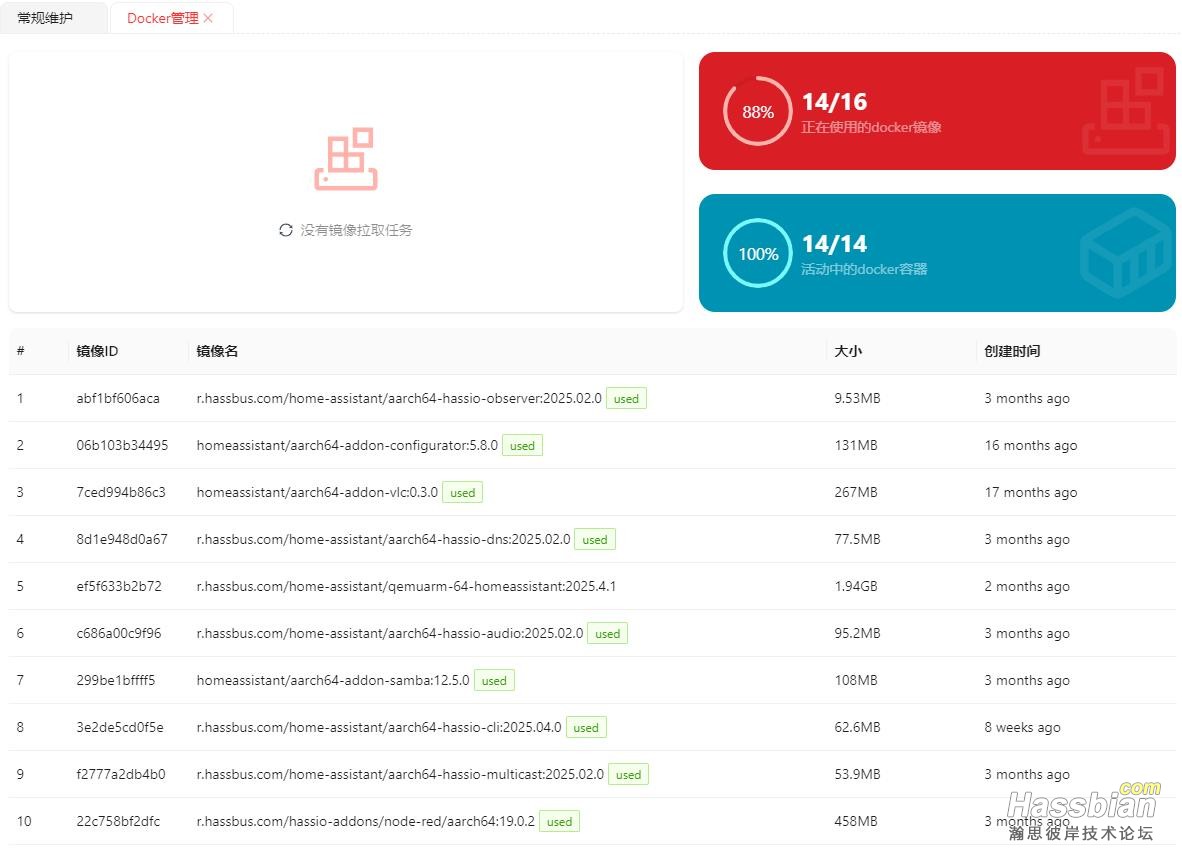The height and width of the screenshot is (851, 1182).
Task: Click the used tag on node-red row
Action: coord(559,822)
